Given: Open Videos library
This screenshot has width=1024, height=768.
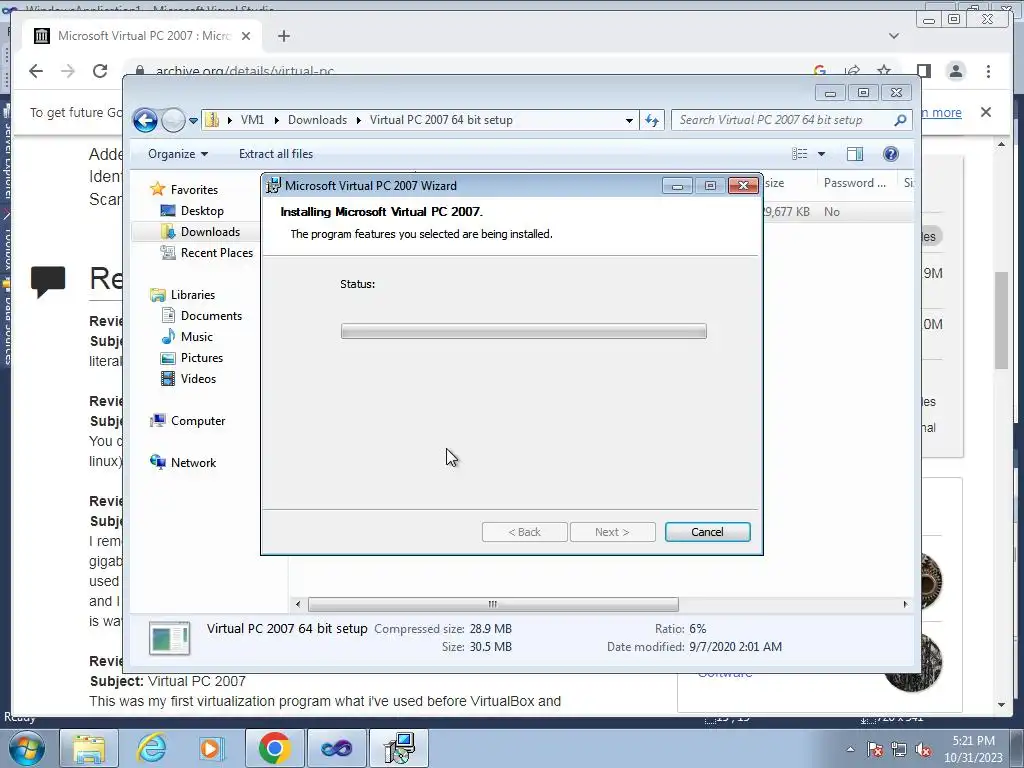Looking at the screenshot, I should click(x=198, y=379).
